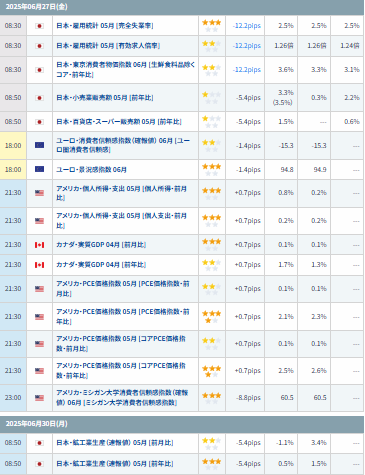Open 東京消費者物価指数 06月 link
Viewport: 365px width, 475px height.
[x=125, y=70]
